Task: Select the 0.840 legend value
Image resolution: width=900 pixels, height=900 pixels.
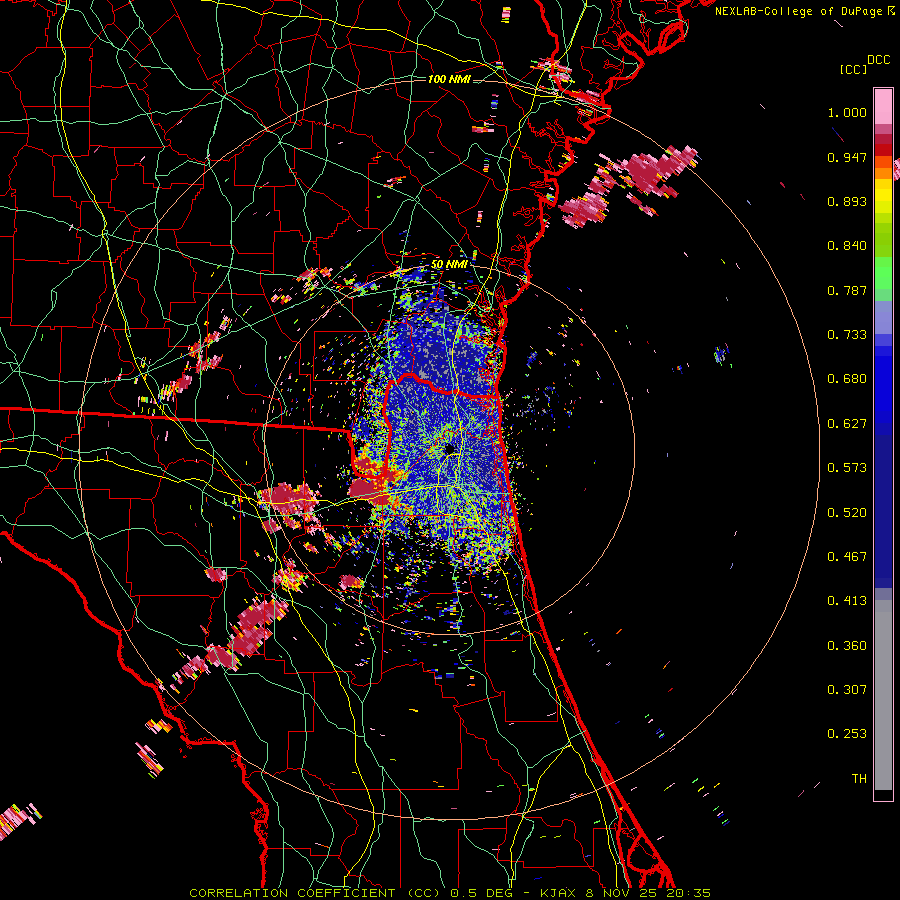Action: tap(847, 246)
